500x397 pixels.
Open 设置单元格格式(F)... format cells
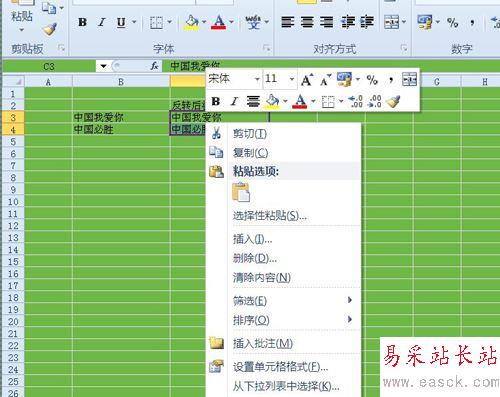coord(283,367)
